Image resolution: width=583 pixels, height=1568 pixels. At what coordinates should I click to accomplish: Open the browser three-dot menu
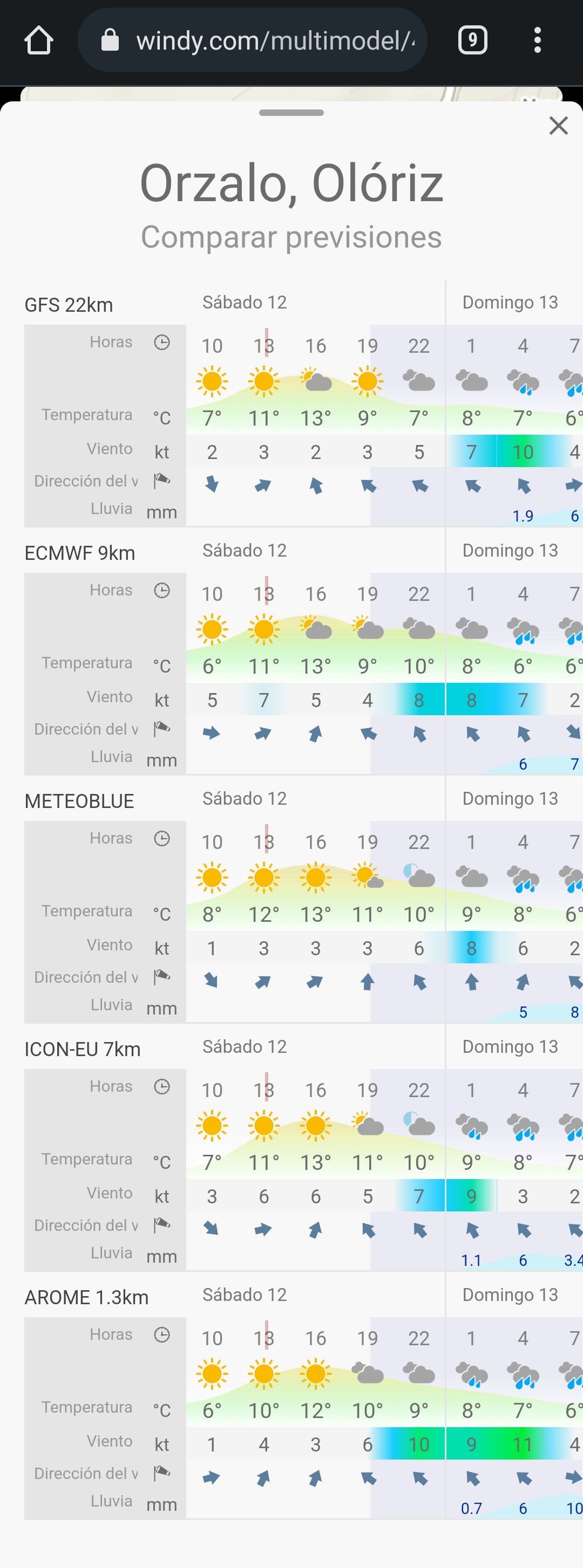537,41
